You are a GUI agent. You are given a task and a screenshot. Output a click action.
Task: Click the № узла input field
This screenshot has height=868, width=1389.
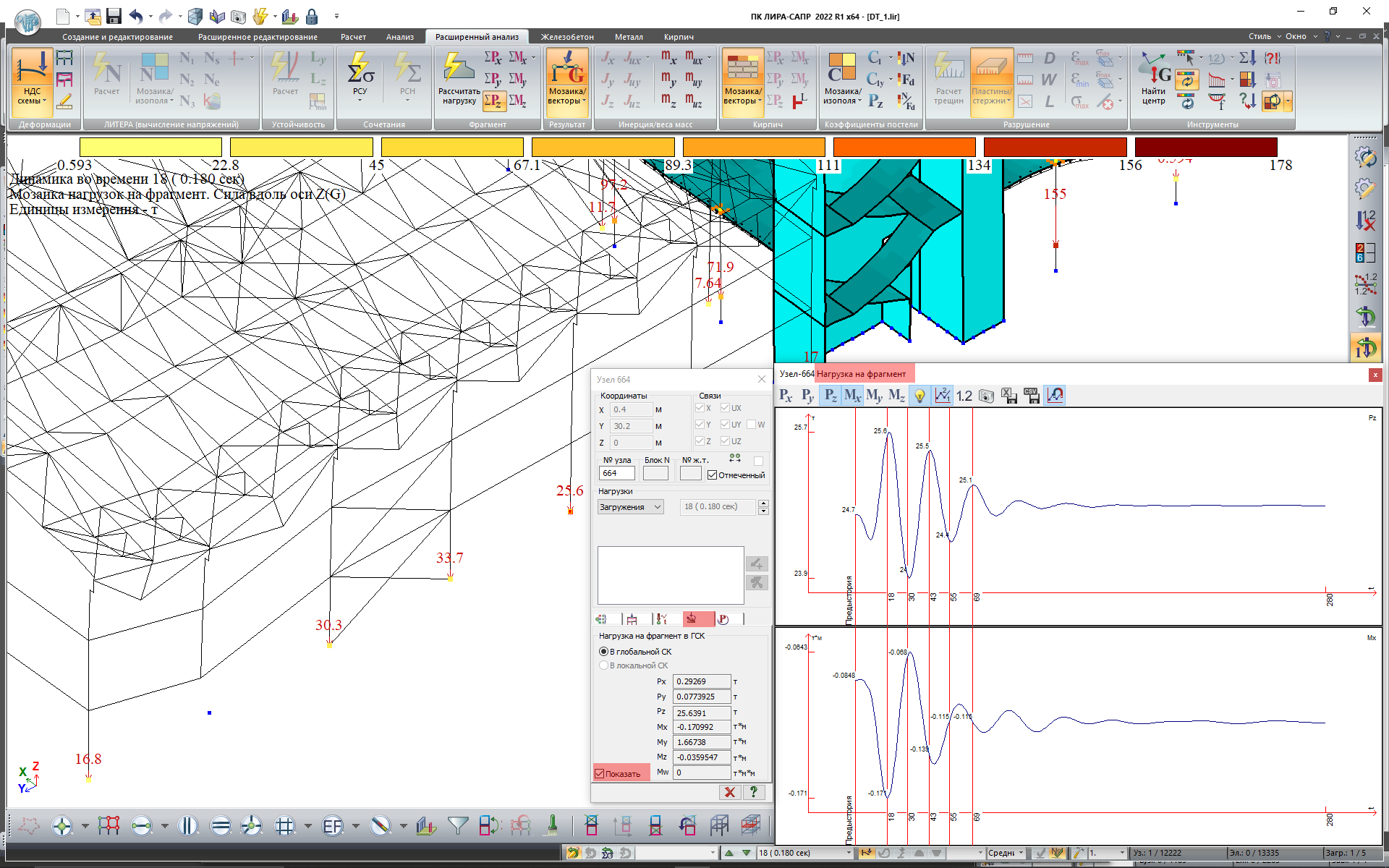[616, 473]
